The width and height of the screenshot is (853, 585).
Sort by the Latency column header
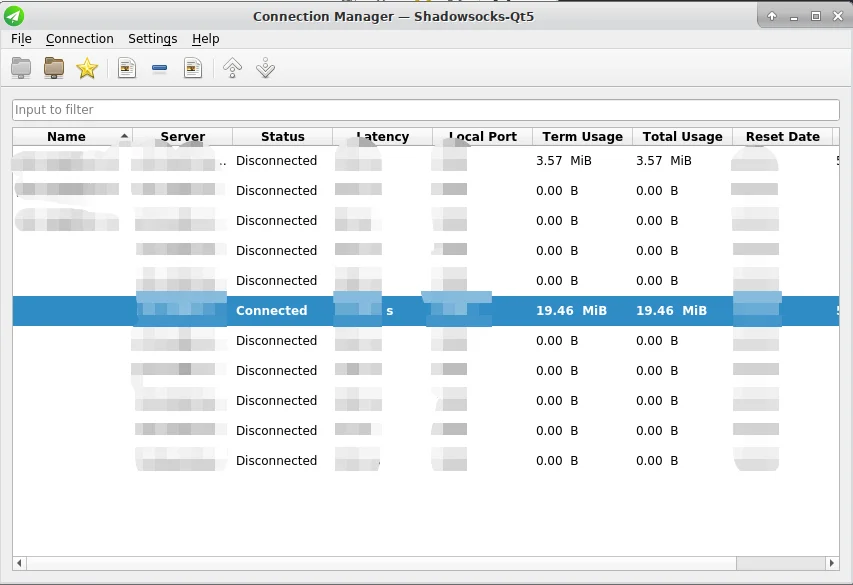click(x=382, y=137)
